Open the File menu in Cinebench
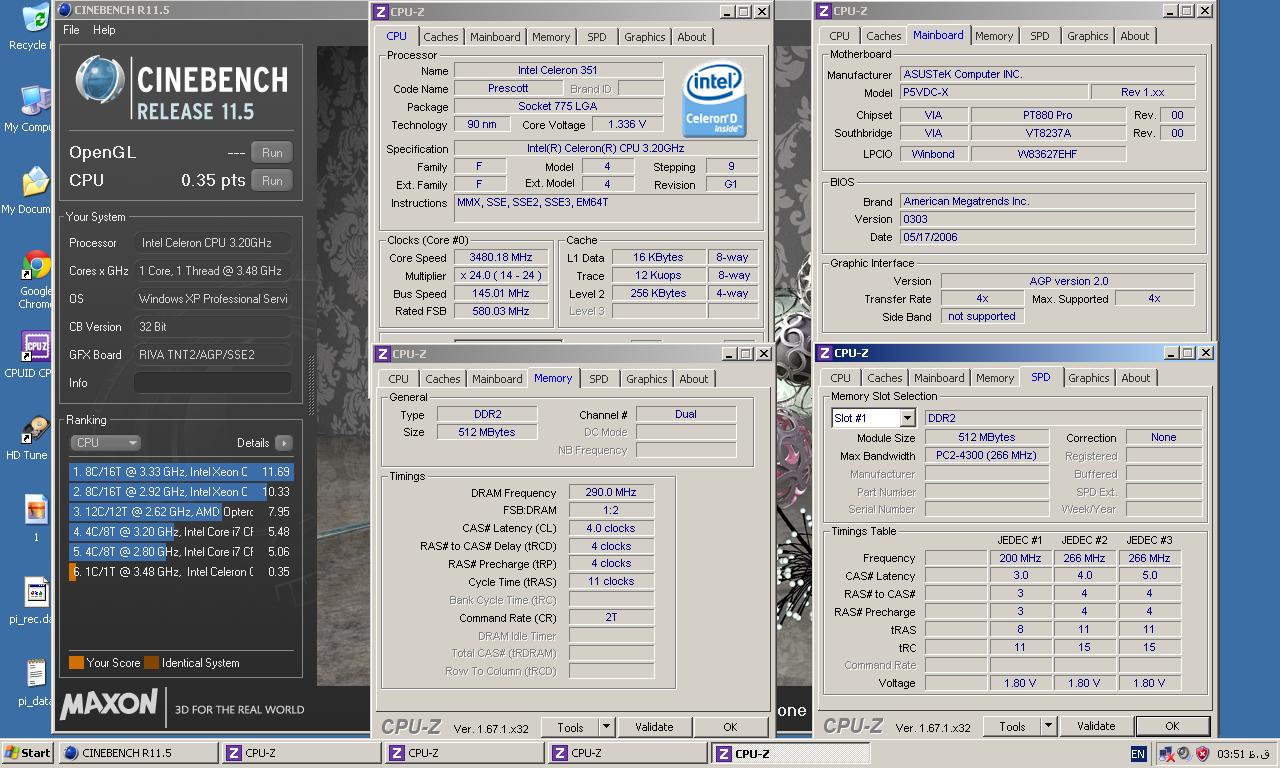This screenshot has height=768, width=1280. [x=71, y=30]
